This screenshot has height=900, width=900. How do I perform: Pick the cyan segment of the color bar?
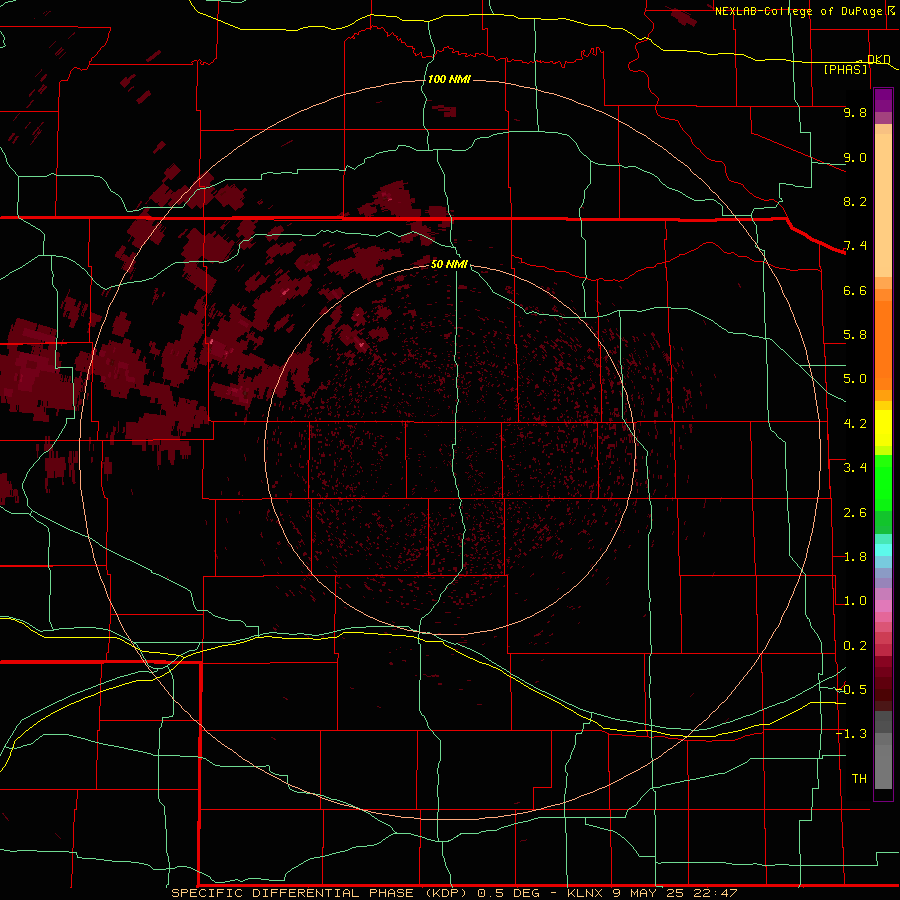coord(883,550)
